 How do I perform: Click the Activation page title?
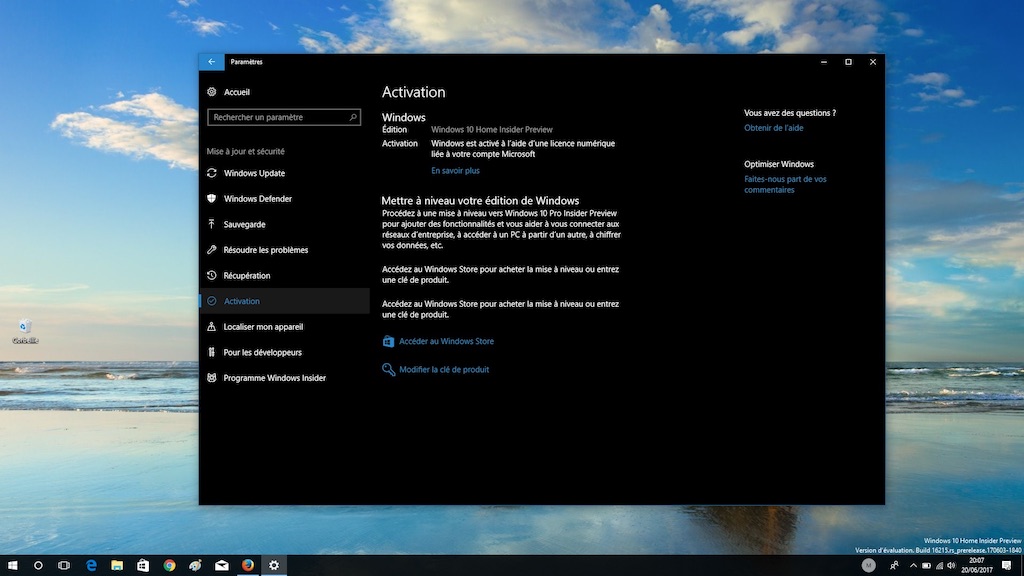pyautogui.click(x=413, y=92)
